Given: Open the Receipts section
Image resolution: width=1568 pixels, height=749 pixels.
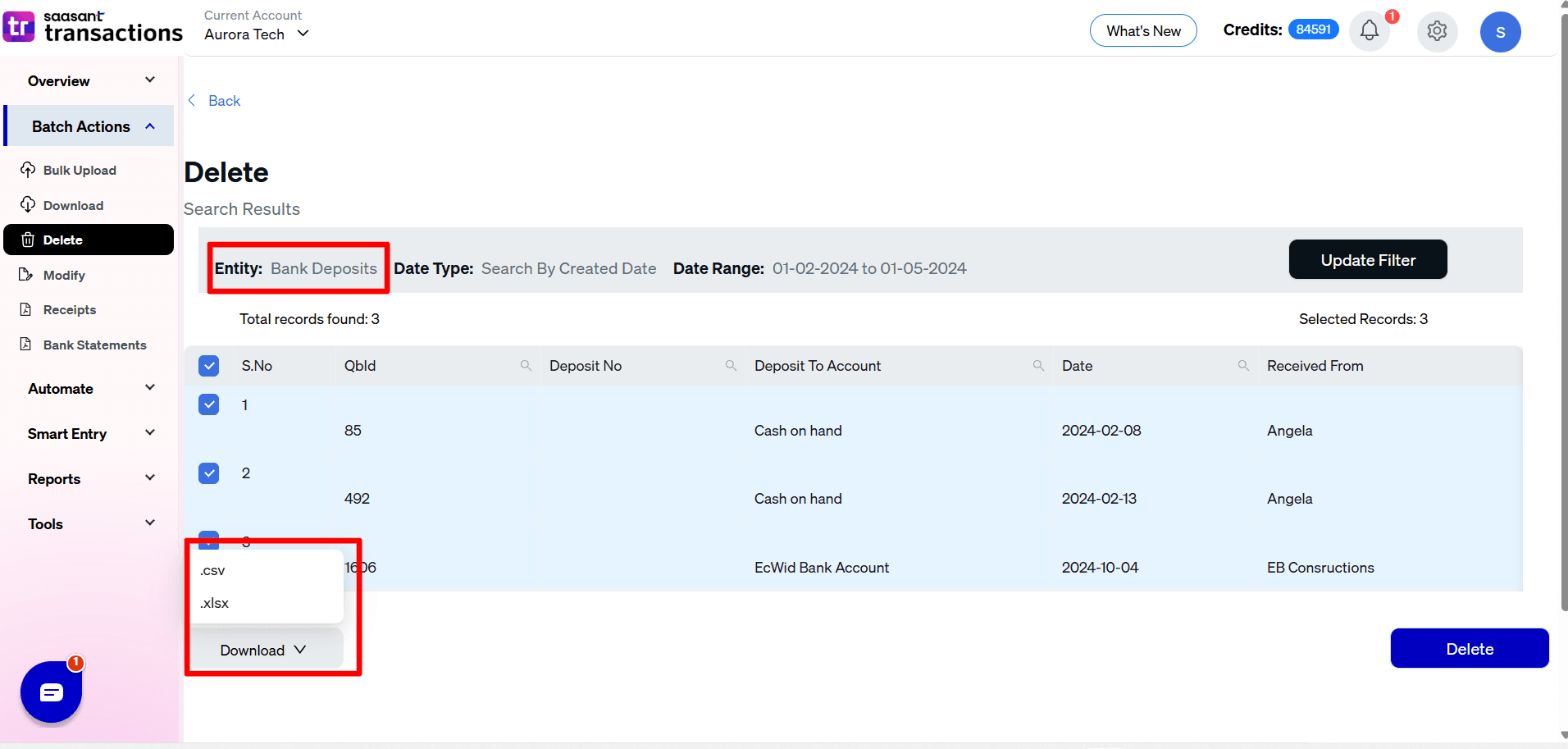Looking at the screenshot, I should (69, 309).
